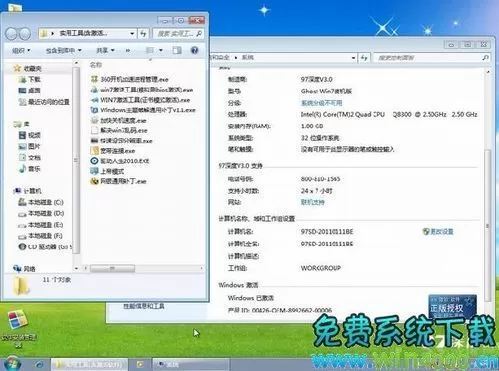Open 性能信息和工具 link
This screenshot has width=499, height=371.
(144, 306)
